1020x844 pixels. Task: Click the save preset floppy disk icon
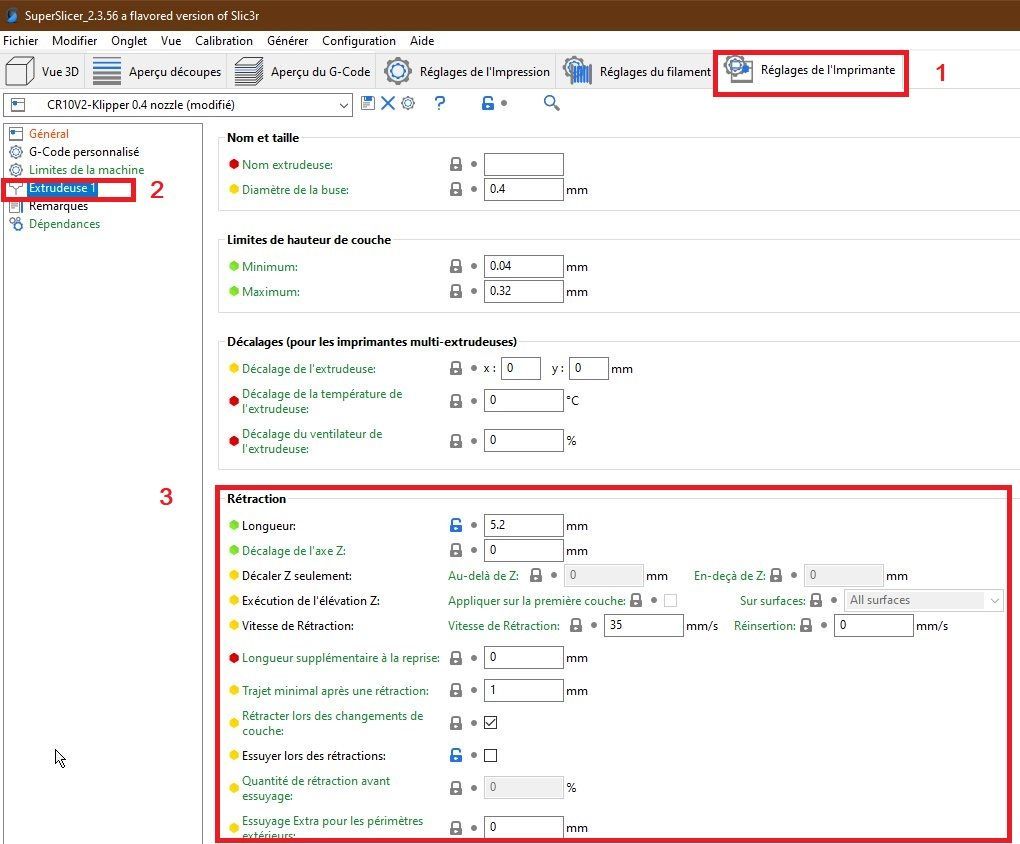pyautogui.click(x=368, y=103)
